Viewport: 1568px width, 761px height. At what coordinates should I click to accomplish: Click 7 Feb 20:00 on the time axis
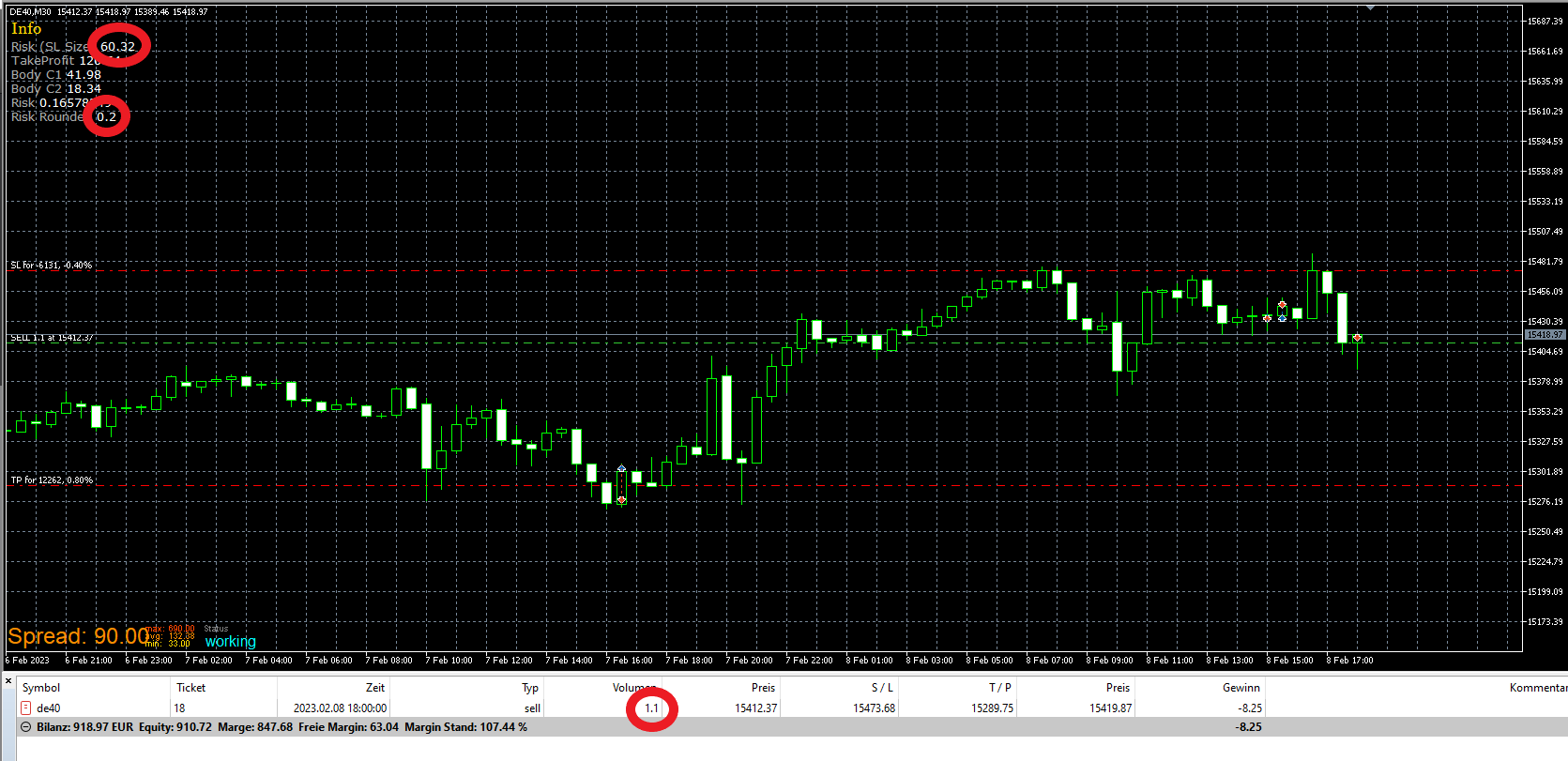749,661
